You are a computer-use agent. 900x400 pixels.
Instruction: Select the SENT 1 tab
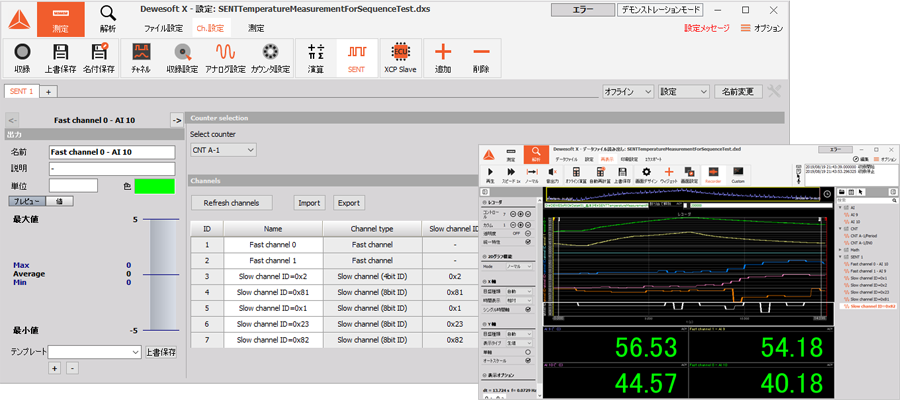pos(21,91)
